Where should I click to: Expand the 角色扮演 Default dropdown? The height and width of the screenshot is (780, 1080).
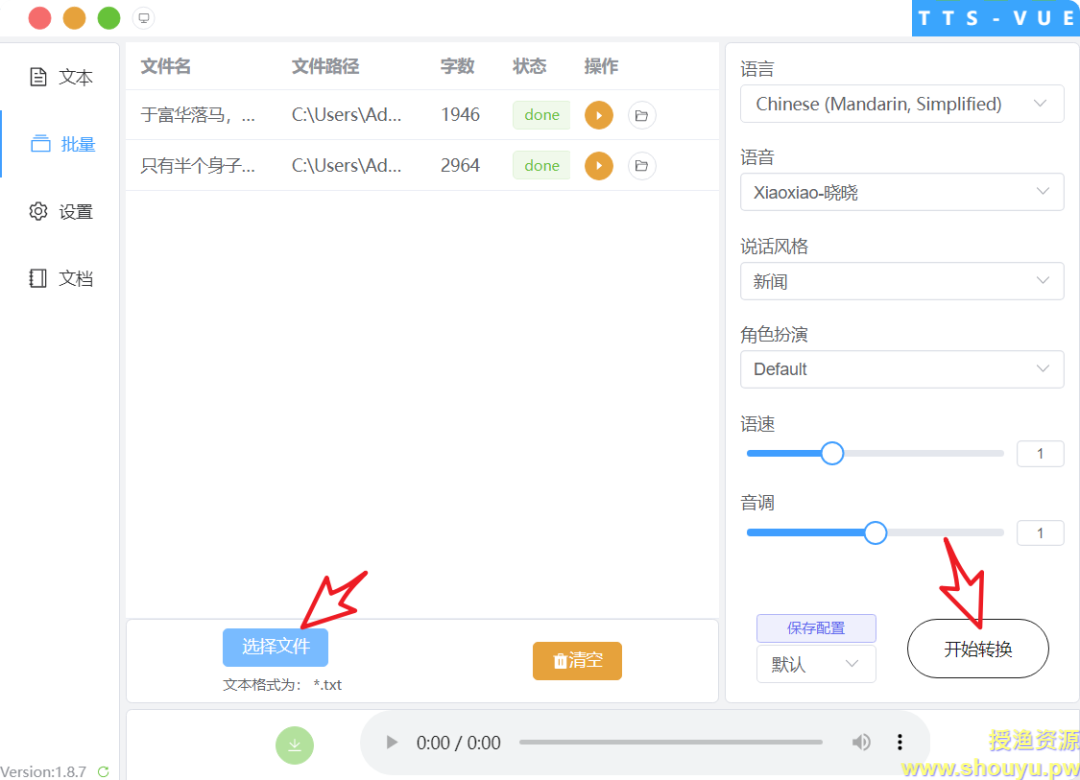tap(902, 369)
